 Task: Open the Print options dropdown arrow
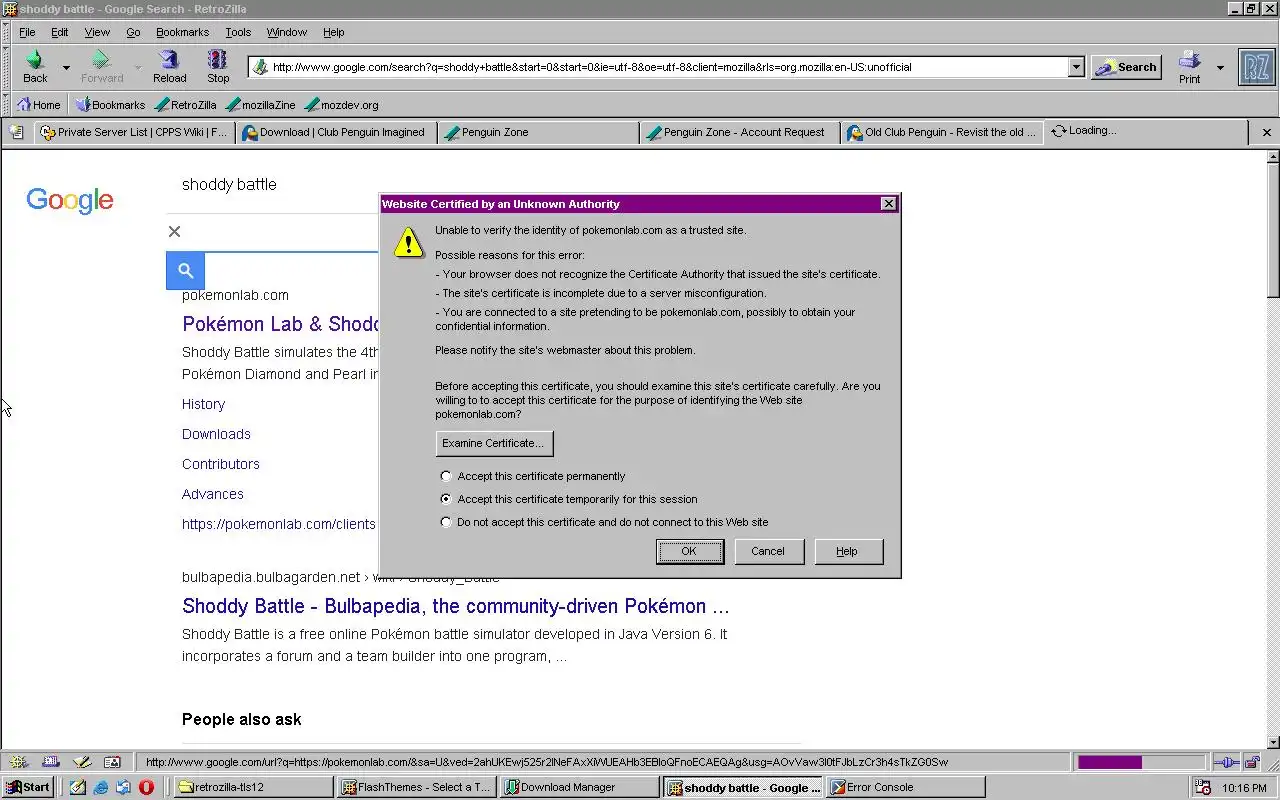tap(1220, 68)
